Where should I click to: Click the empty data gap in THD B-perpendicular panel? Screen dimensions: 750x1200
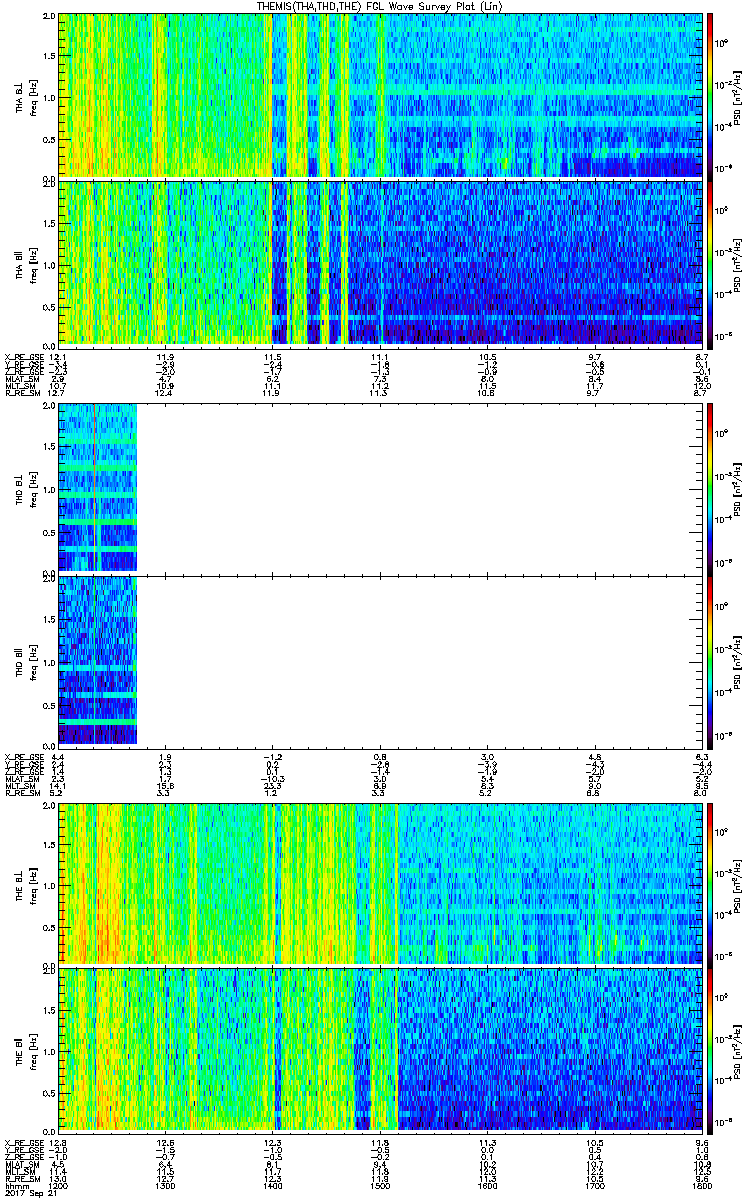click(420, 487)
